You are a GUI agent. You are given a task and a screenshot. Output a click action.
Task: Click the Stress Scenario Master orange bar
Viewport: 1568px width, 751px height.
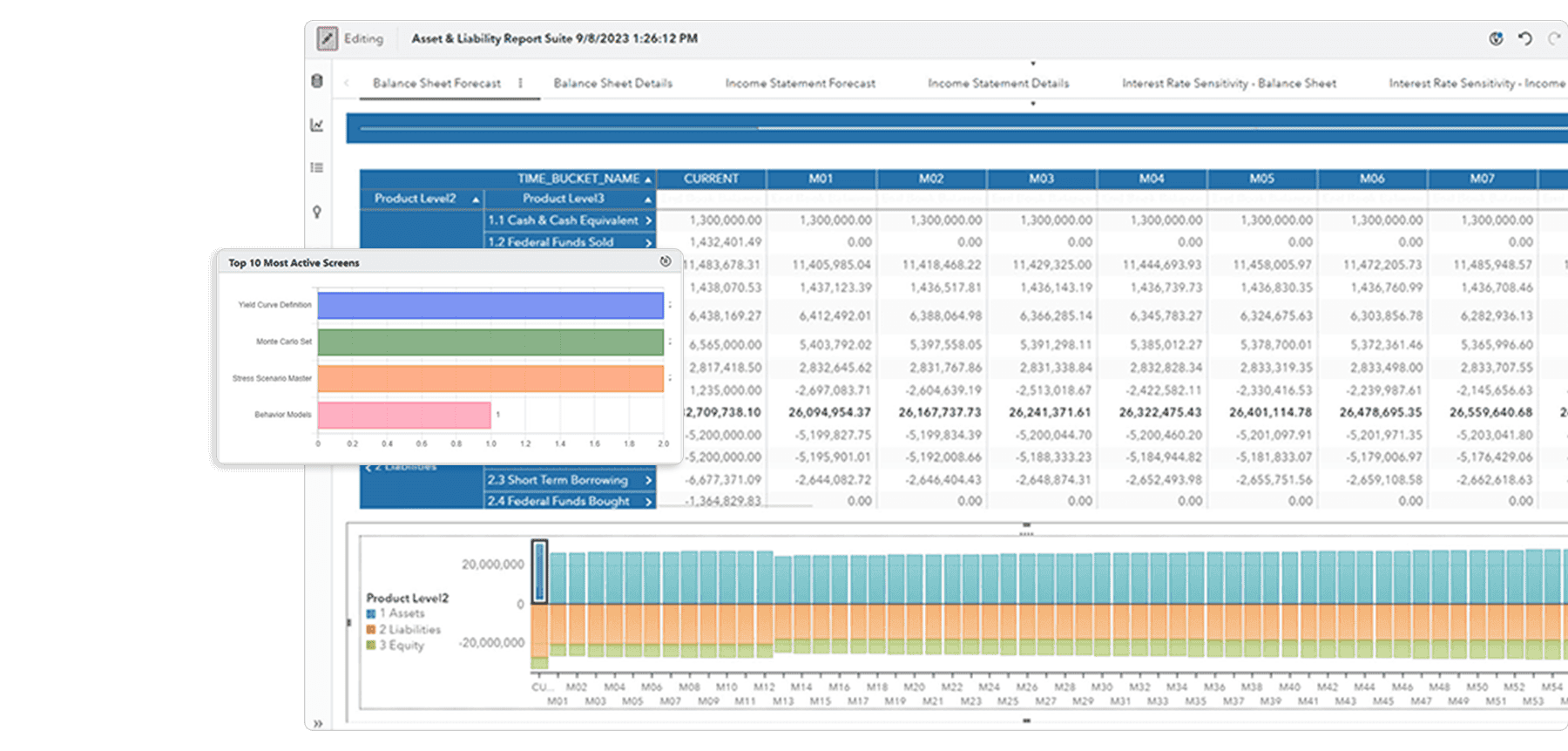tap(490, 378)
